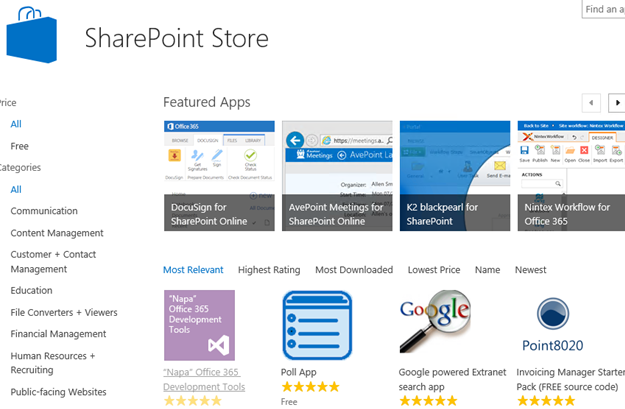The image size is (625, 409).
Task: Filter by File Converters + Viewers category
Action: click(64, 313)
